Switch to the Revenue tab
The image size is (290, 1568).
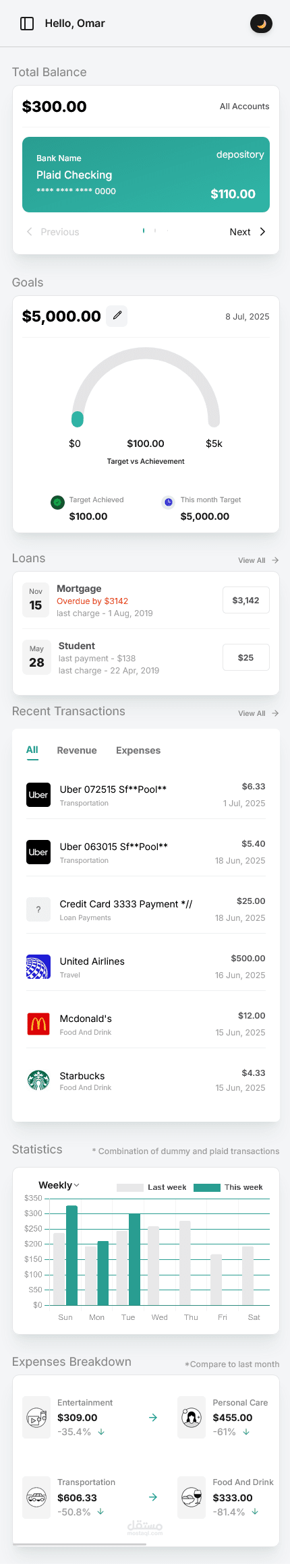pos(77,750)
